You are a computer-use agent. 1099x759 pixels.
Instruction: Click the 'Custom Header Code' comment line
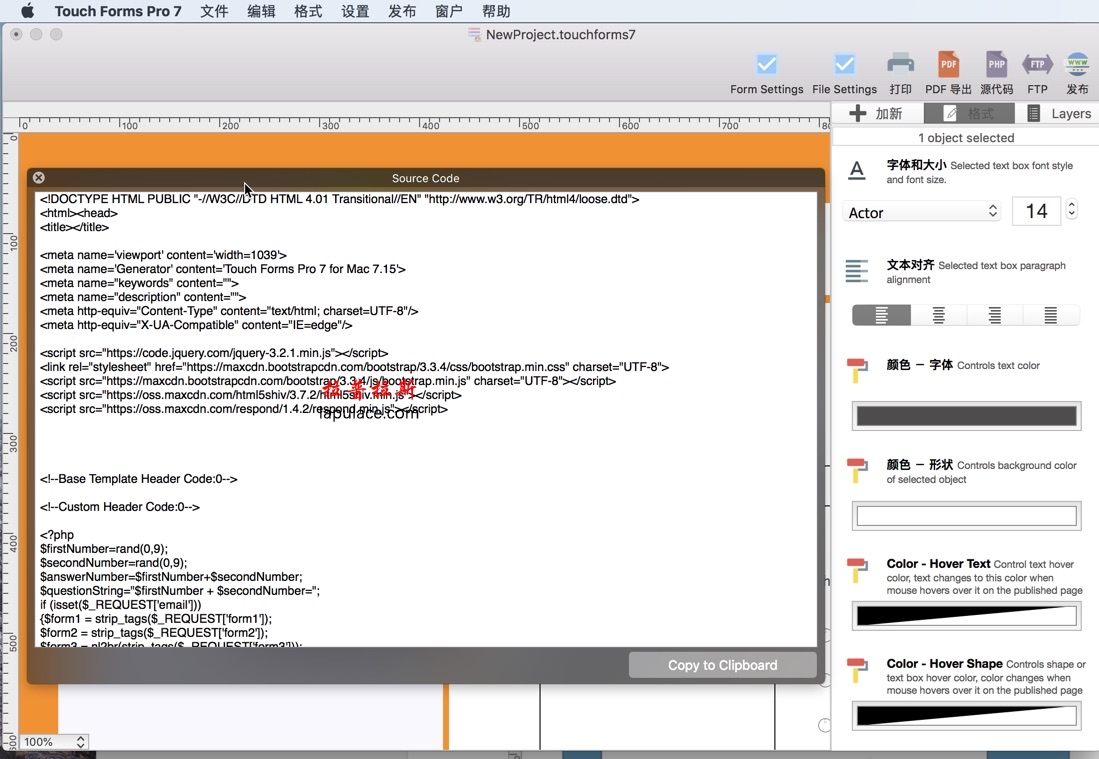click(120, 507)
